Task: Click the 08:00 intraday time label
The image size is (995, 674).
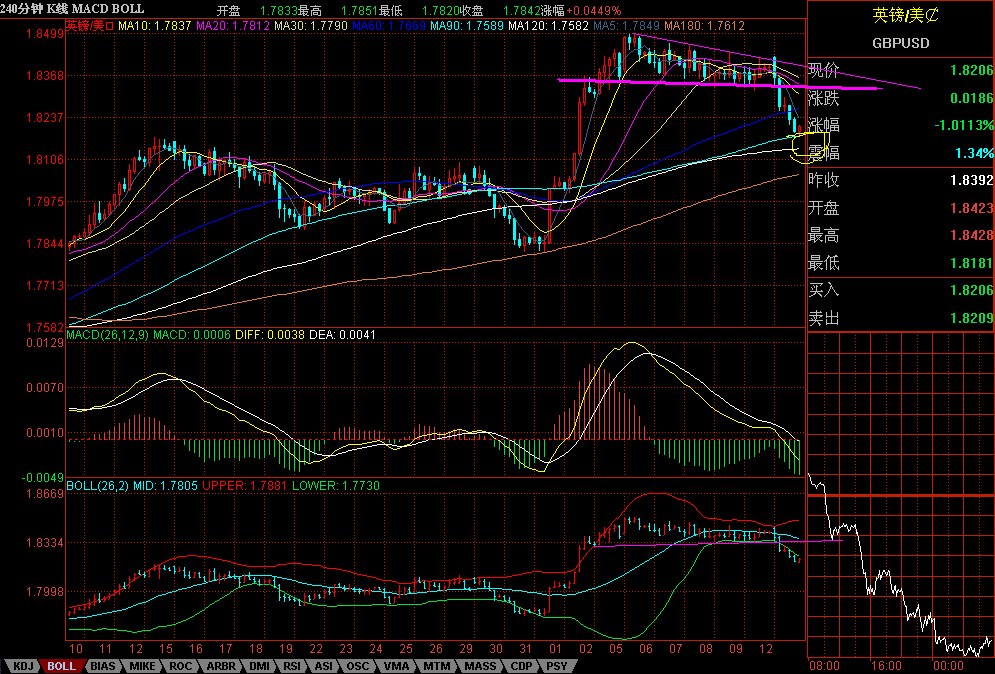Action: point(824,666)
